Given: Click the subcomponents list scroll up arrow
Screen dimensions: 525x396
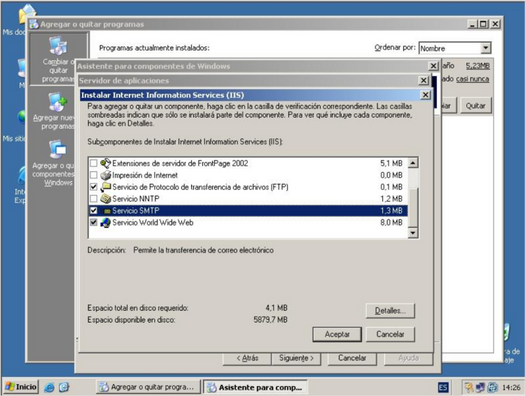Looking at the screenshot, I should click(413, 163).
